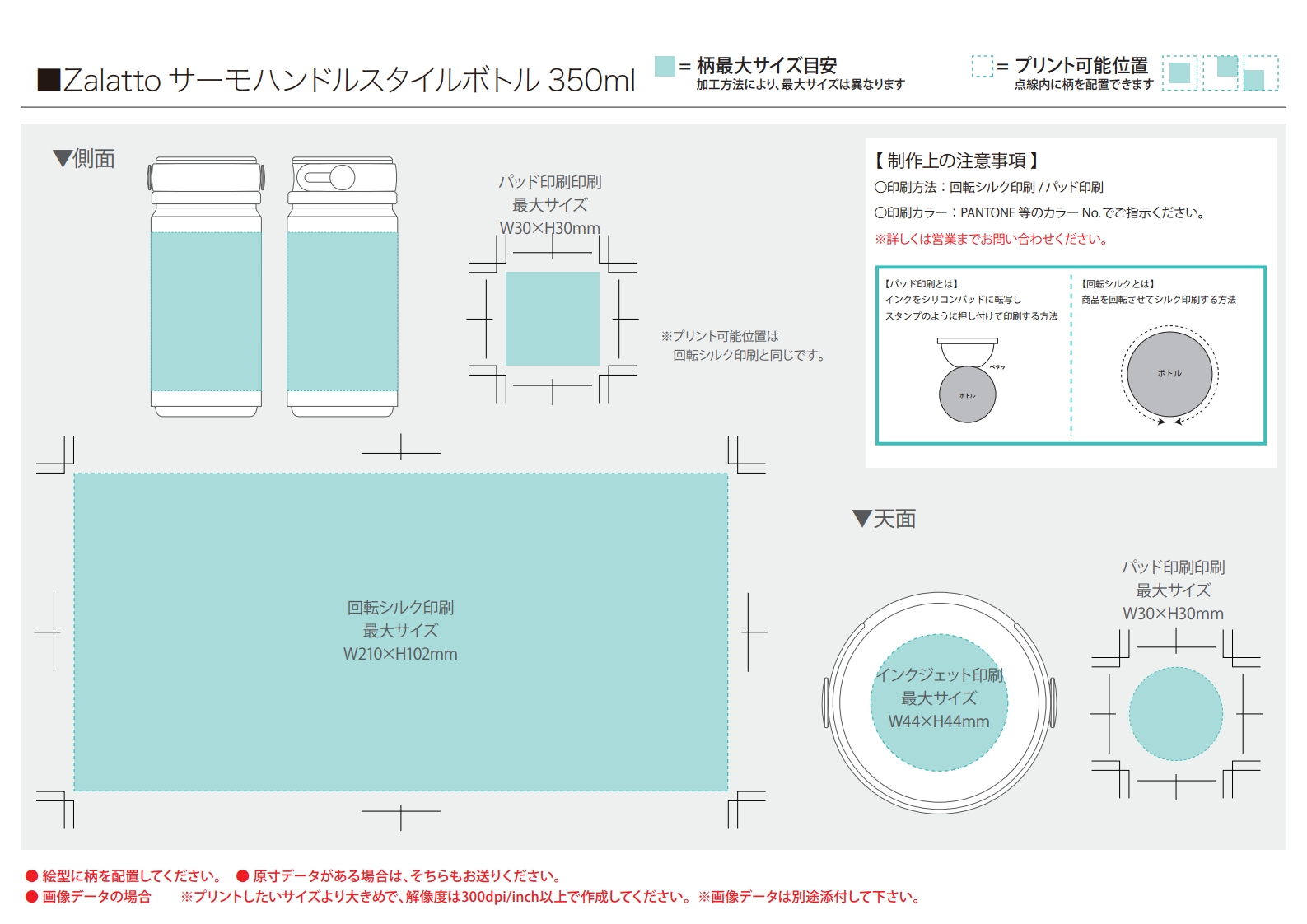Click the Zalatto サーモハンドルスタイルボトル 350ml title
This screenshot has height=924, width=1307.
(x=337, y=80)
